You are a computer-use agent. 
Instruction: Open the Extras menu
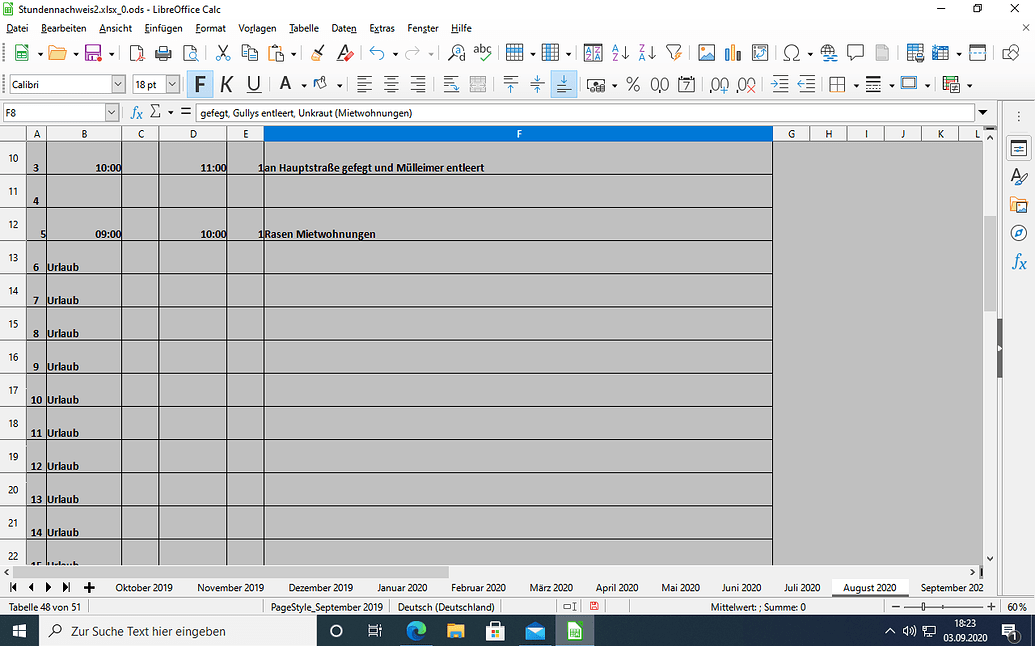[381, 28]
